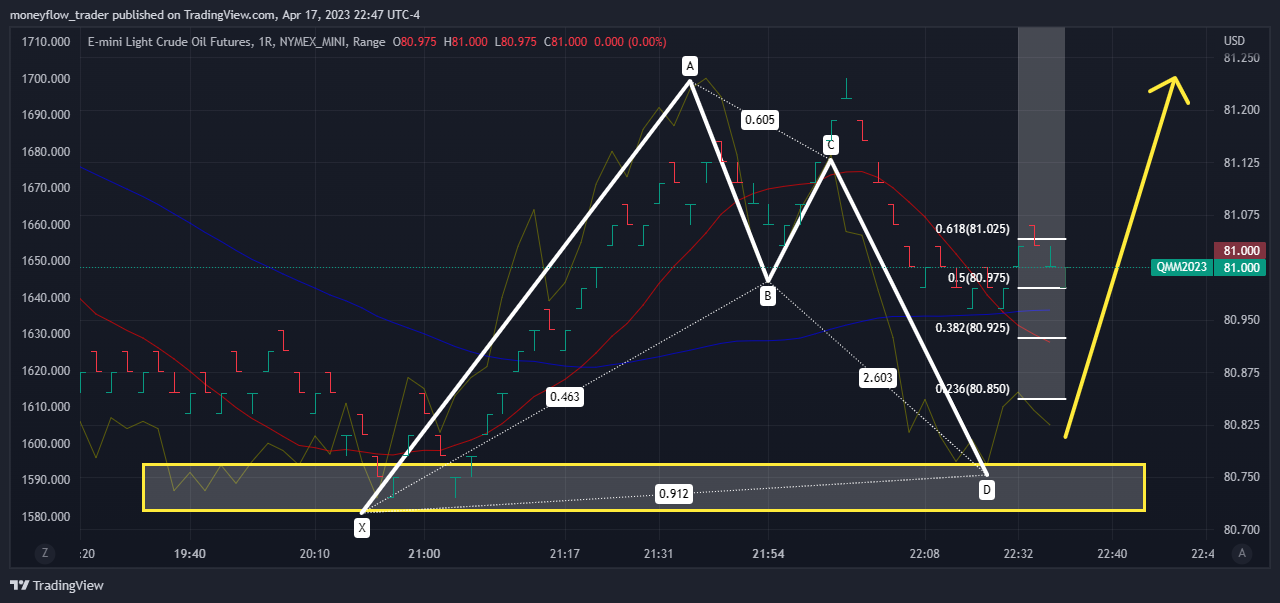
Task: Click the USD currency label on price axis
Action: tap(1234, 41)
